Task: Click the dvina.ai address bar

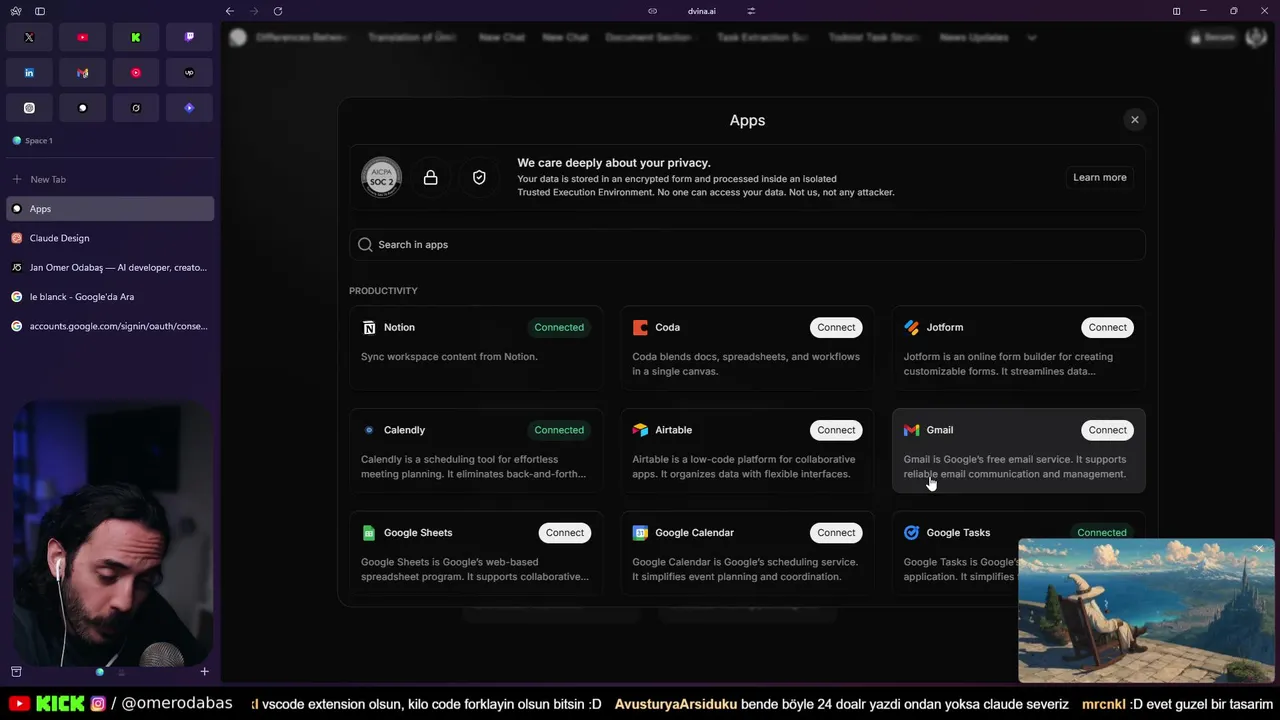Action: click(x=702, y=11)
